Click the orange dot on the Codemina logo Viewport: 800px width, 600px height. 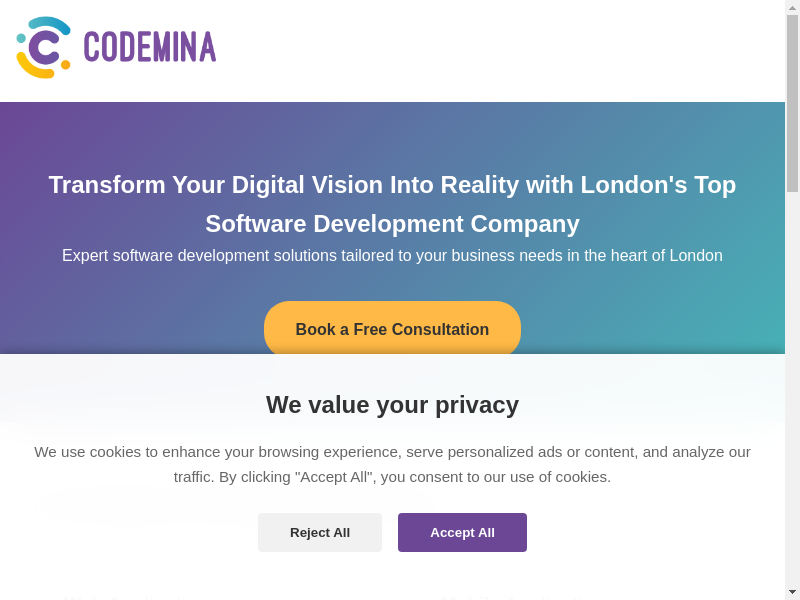pos(65,65)
